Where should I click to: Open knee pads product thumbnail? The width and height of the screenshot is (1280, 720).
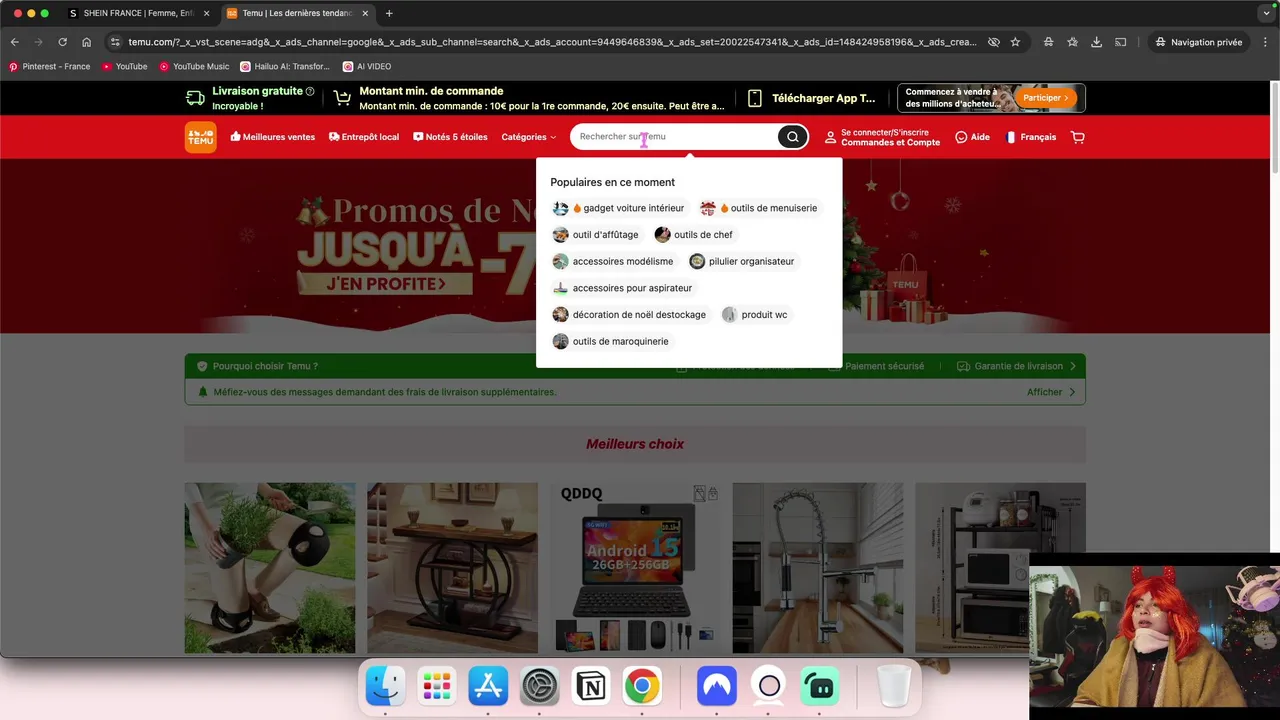tap(270, 568)
